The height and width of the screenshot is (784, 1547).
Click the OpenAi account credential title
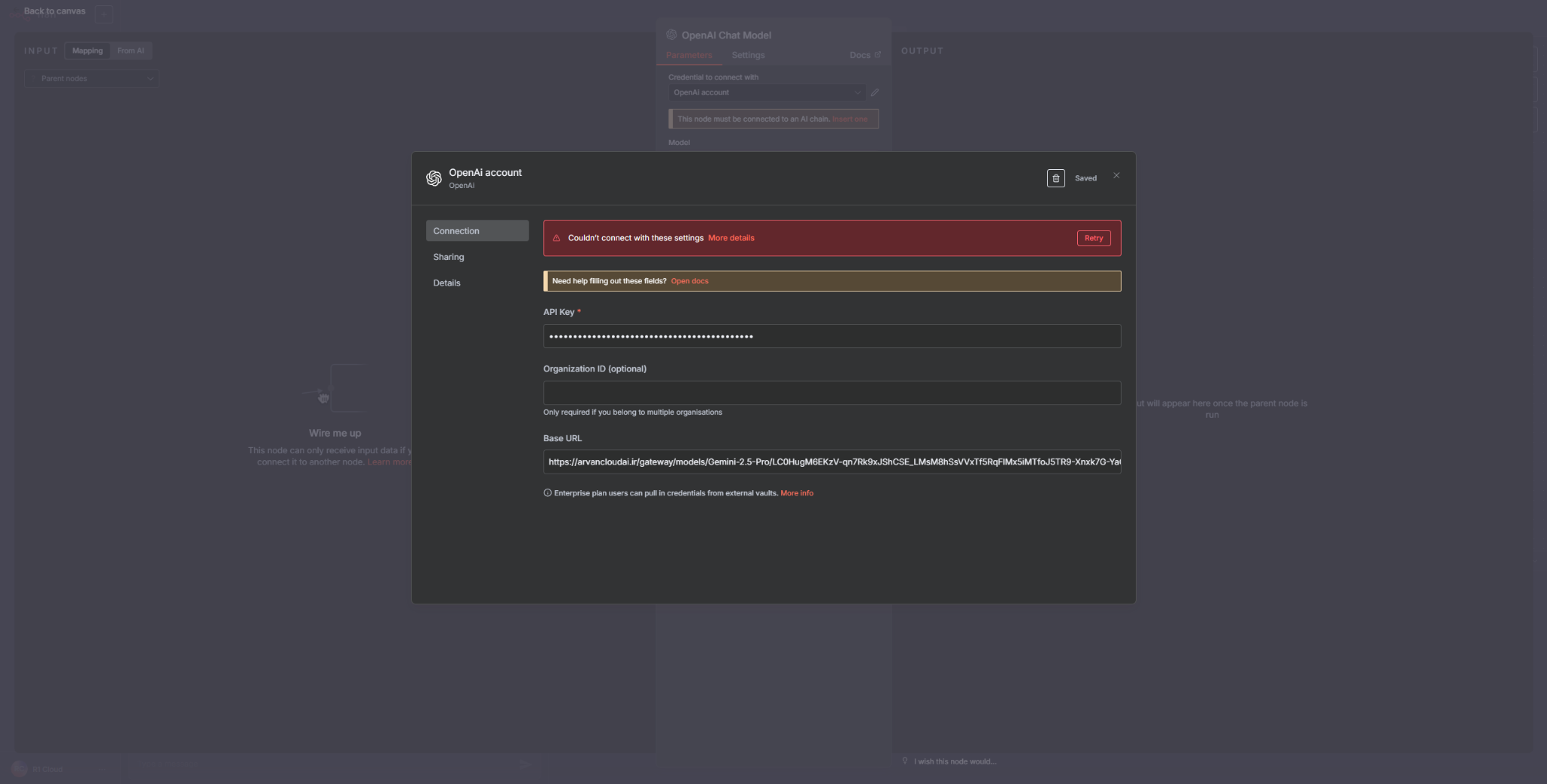coord(485,173)
